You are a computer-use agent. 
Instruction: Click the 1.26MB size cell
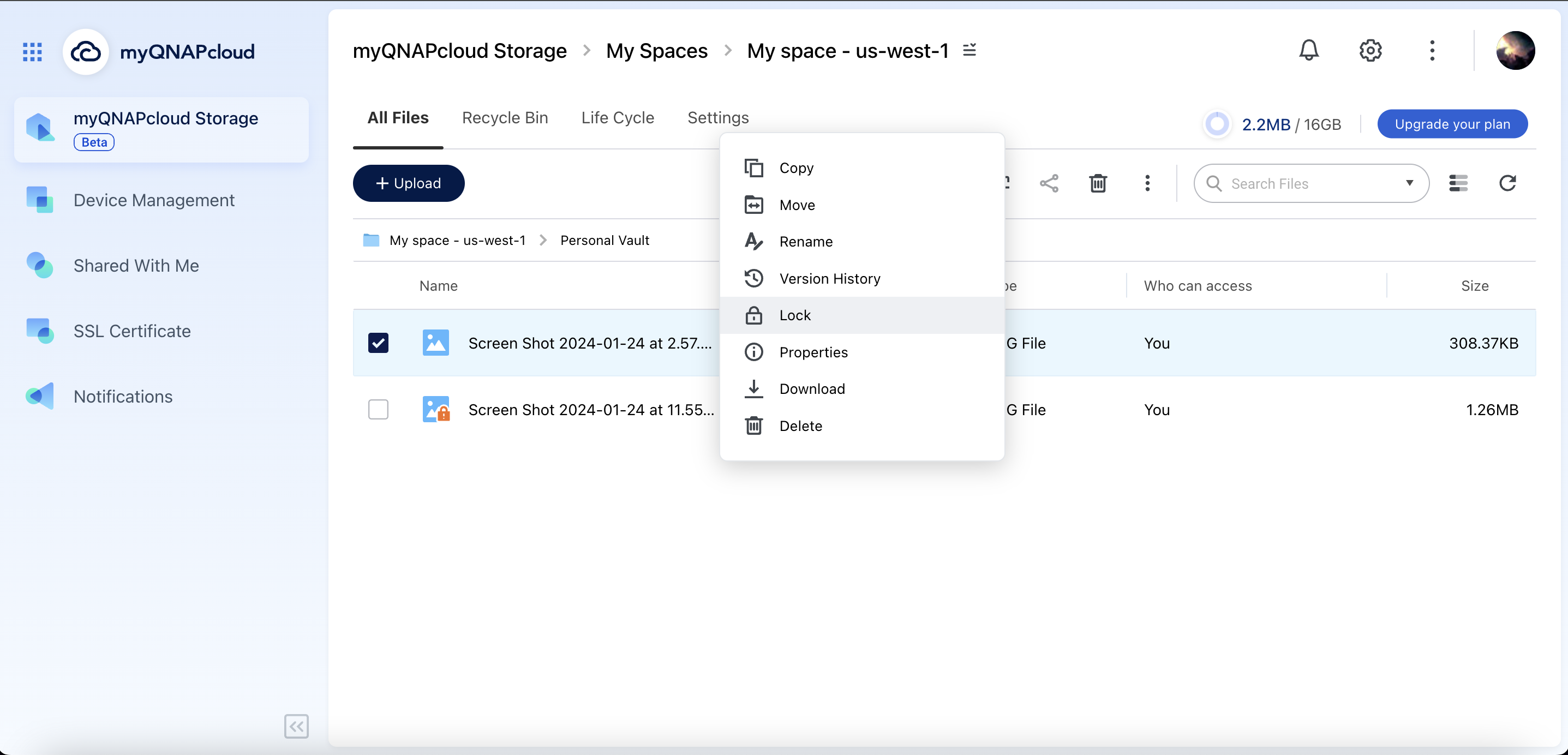pos(1492,409)
